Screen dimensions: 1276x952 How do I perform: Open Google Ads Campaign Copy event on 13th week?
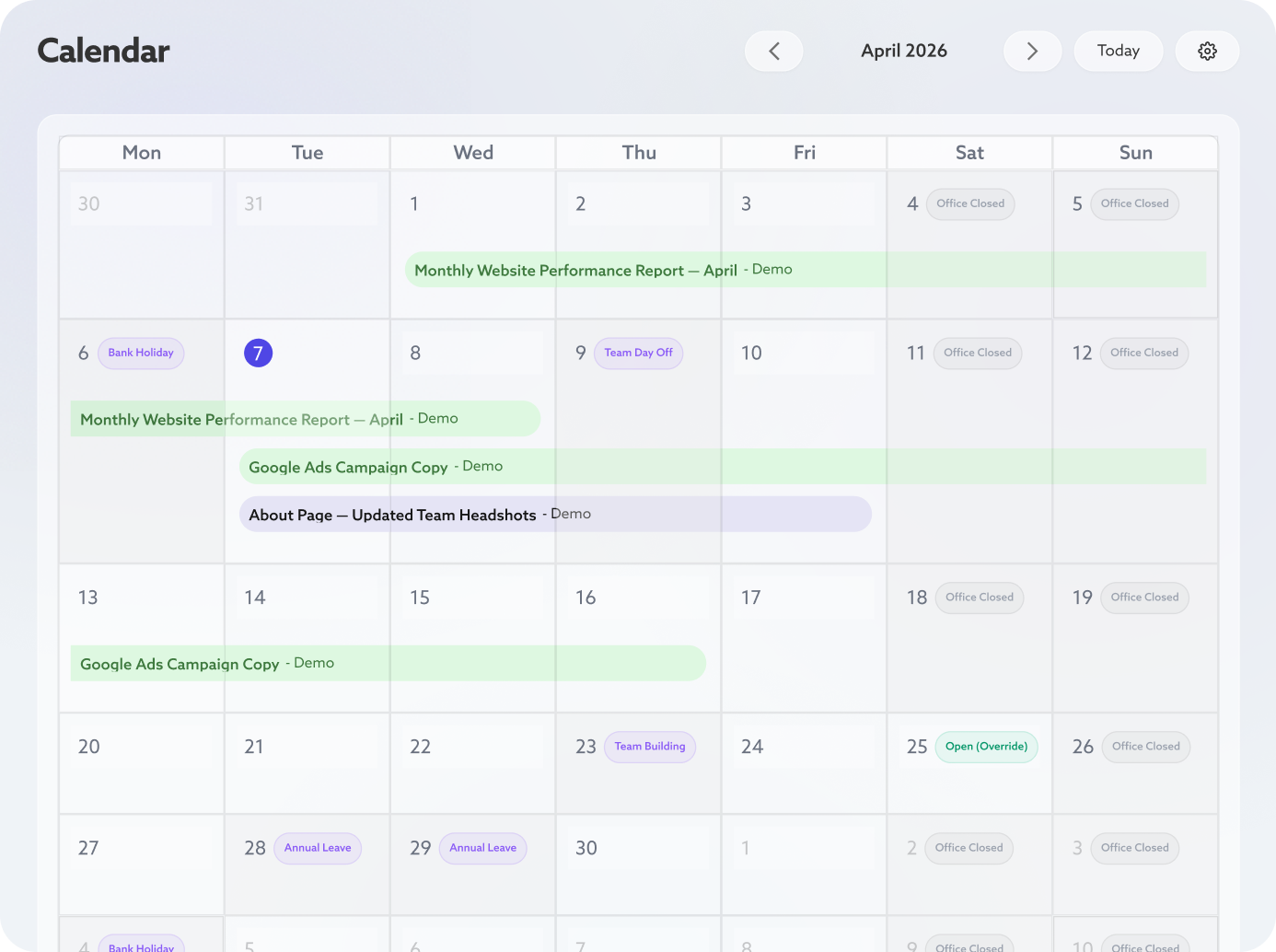[x=389, y=664]
